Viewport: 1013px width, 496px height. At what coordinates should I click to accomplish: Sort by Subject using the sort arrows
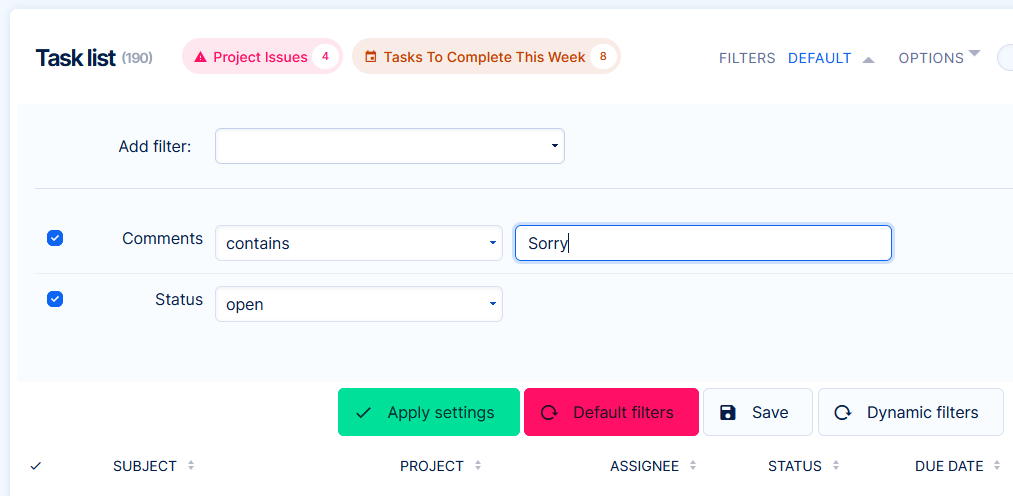click(x=191, y=466)
